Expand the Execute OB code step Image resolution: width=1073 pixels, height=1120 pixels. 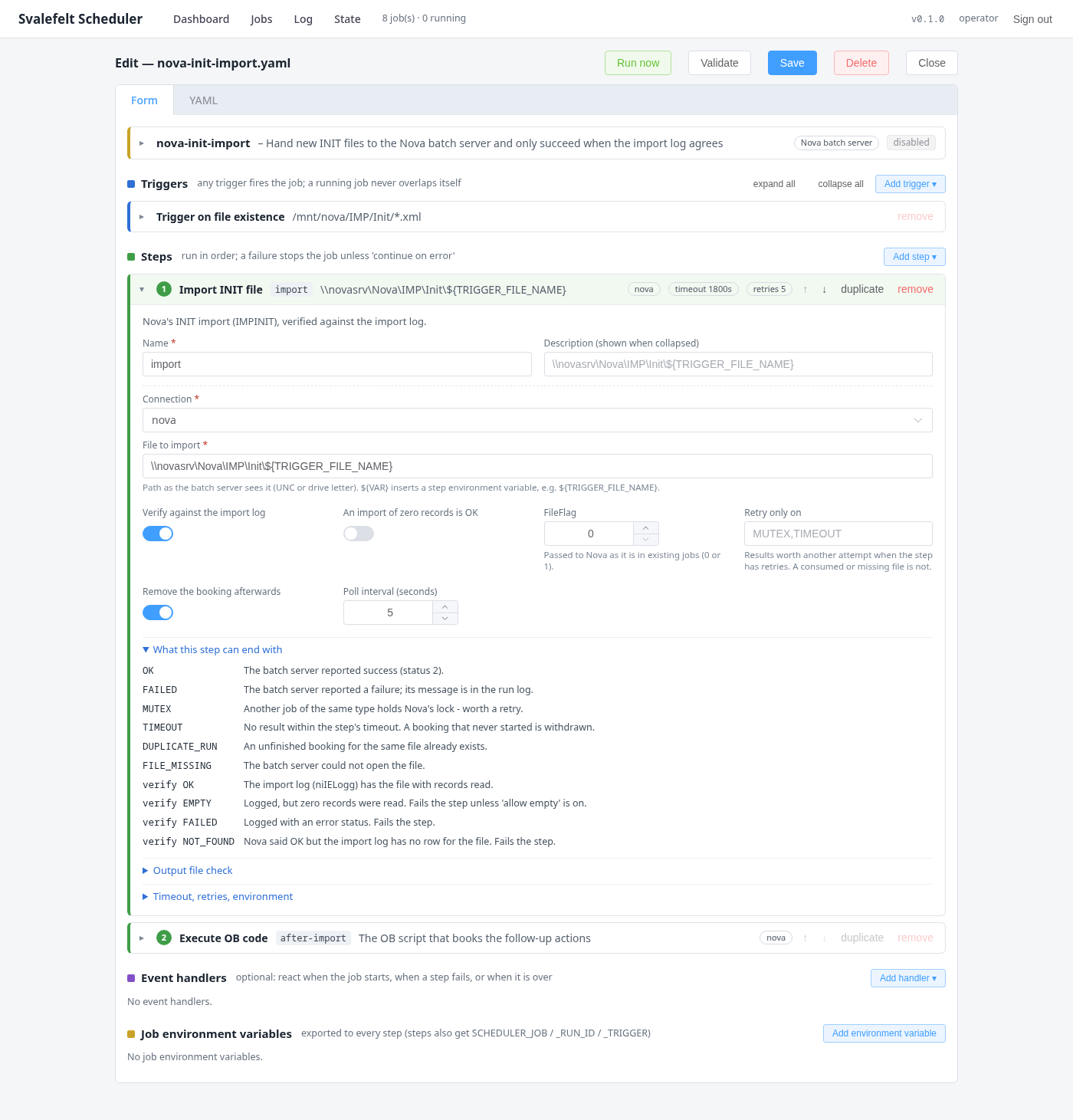[x=142, y=938]
